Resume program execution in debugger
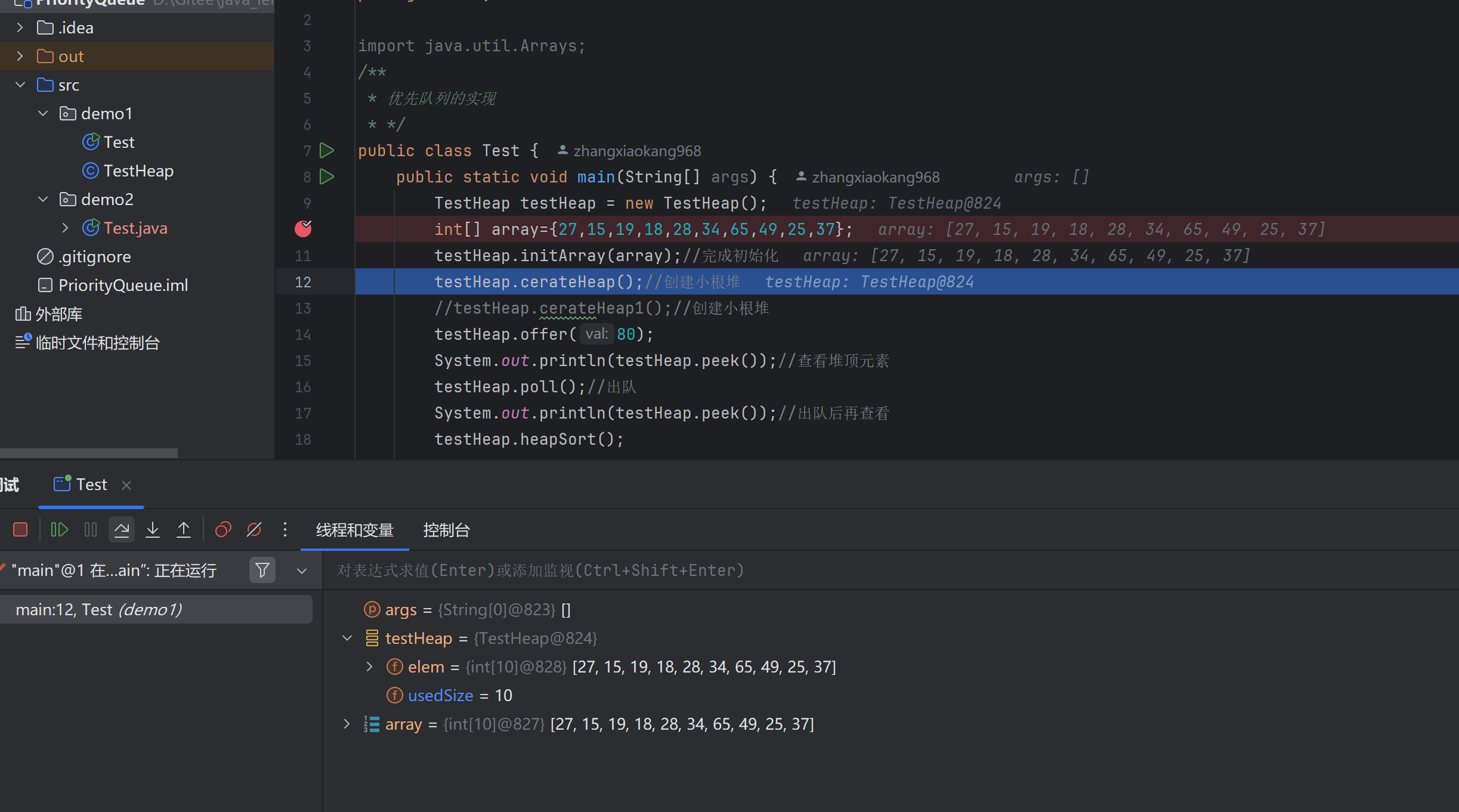This screenshot has height=812, width=1459. point(58,529)
